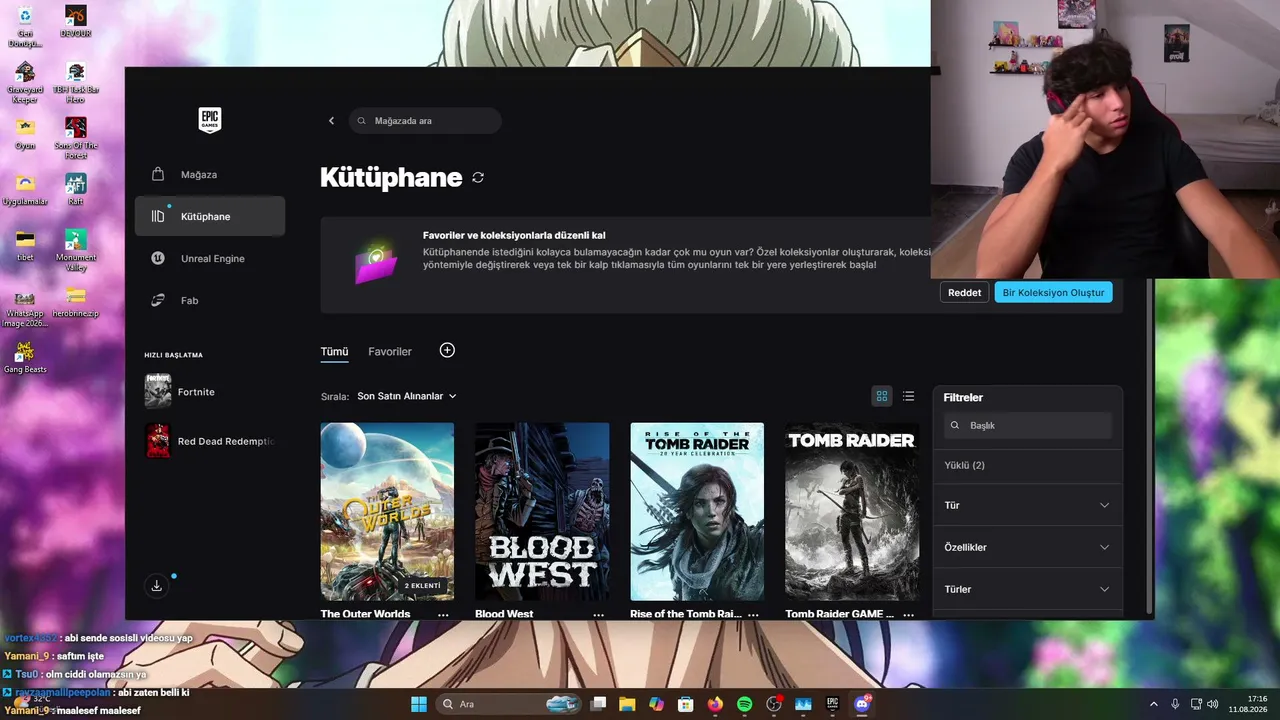Open Task View from the taskbar
Viewport: 1280px width, 720px height.
point(598,704)
